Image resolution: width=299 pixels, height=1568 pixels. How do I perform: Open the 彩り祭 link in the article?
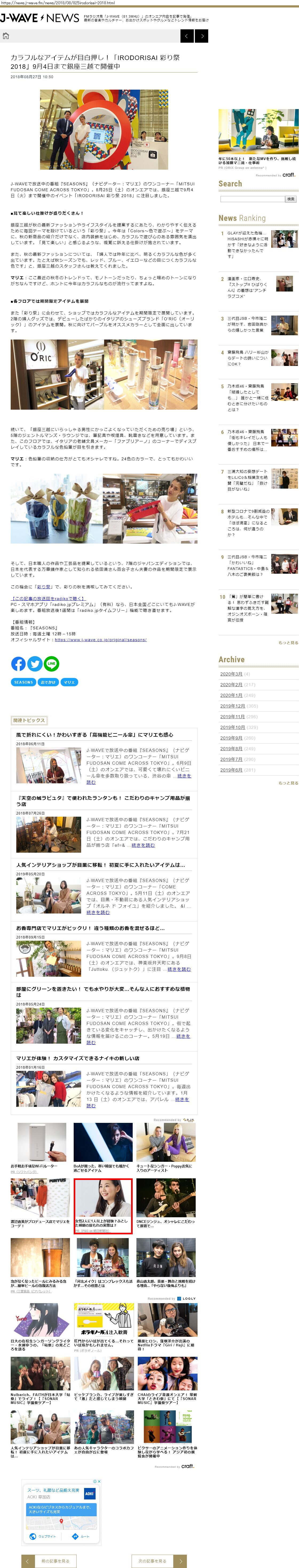point(43,587)
